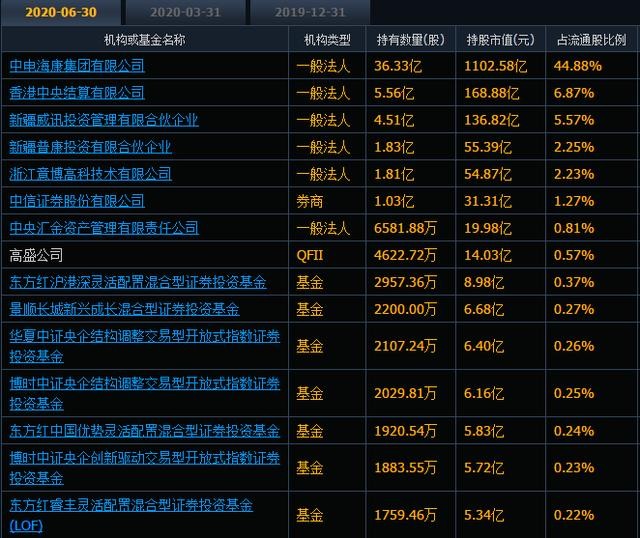Screen dimensions: 640x538
Task: Click the 机构或基金名称 column header
Action: [145, 40]
